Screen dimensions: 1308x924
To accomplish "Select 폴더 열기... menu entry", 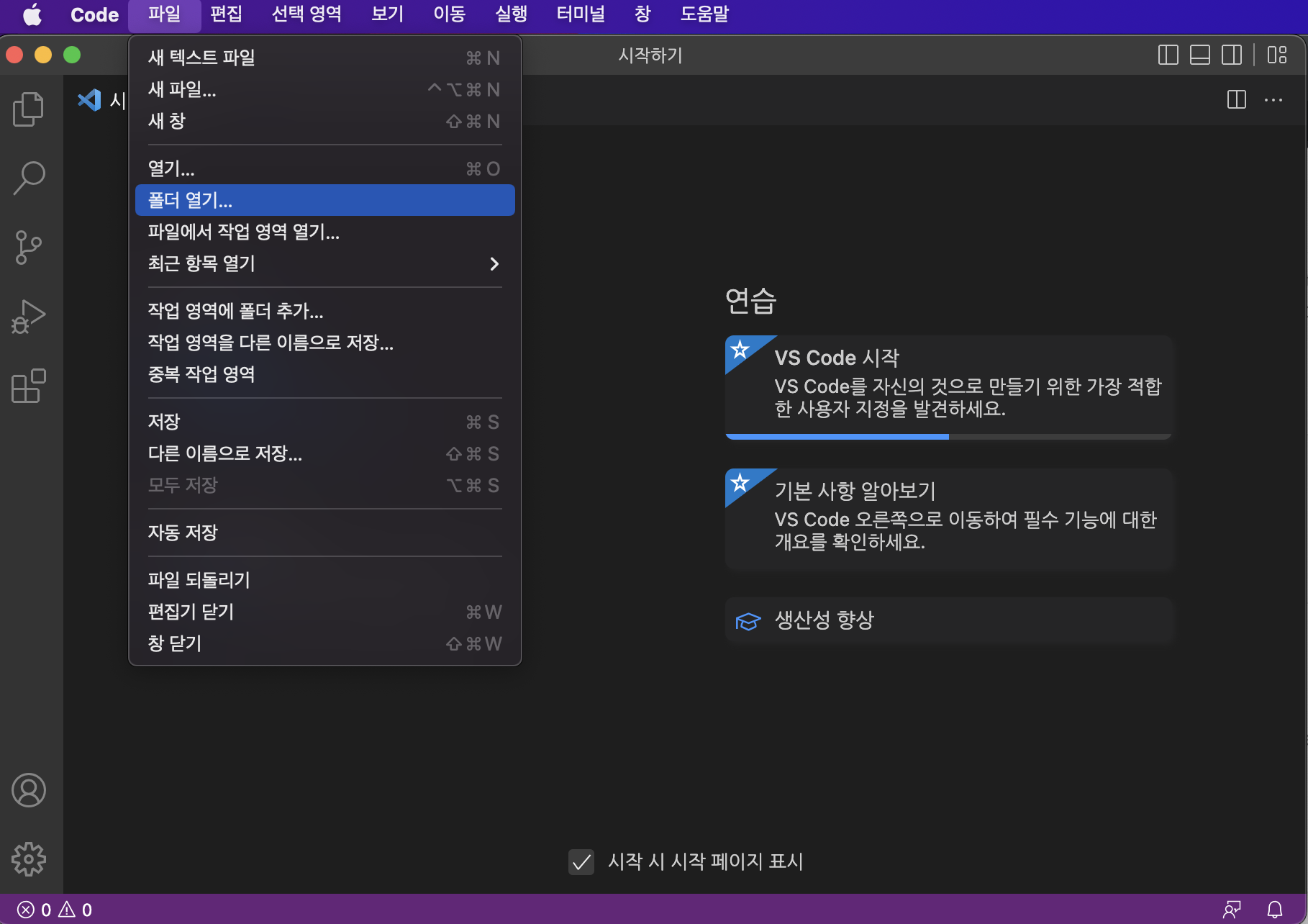I will (x=325, y=200).
